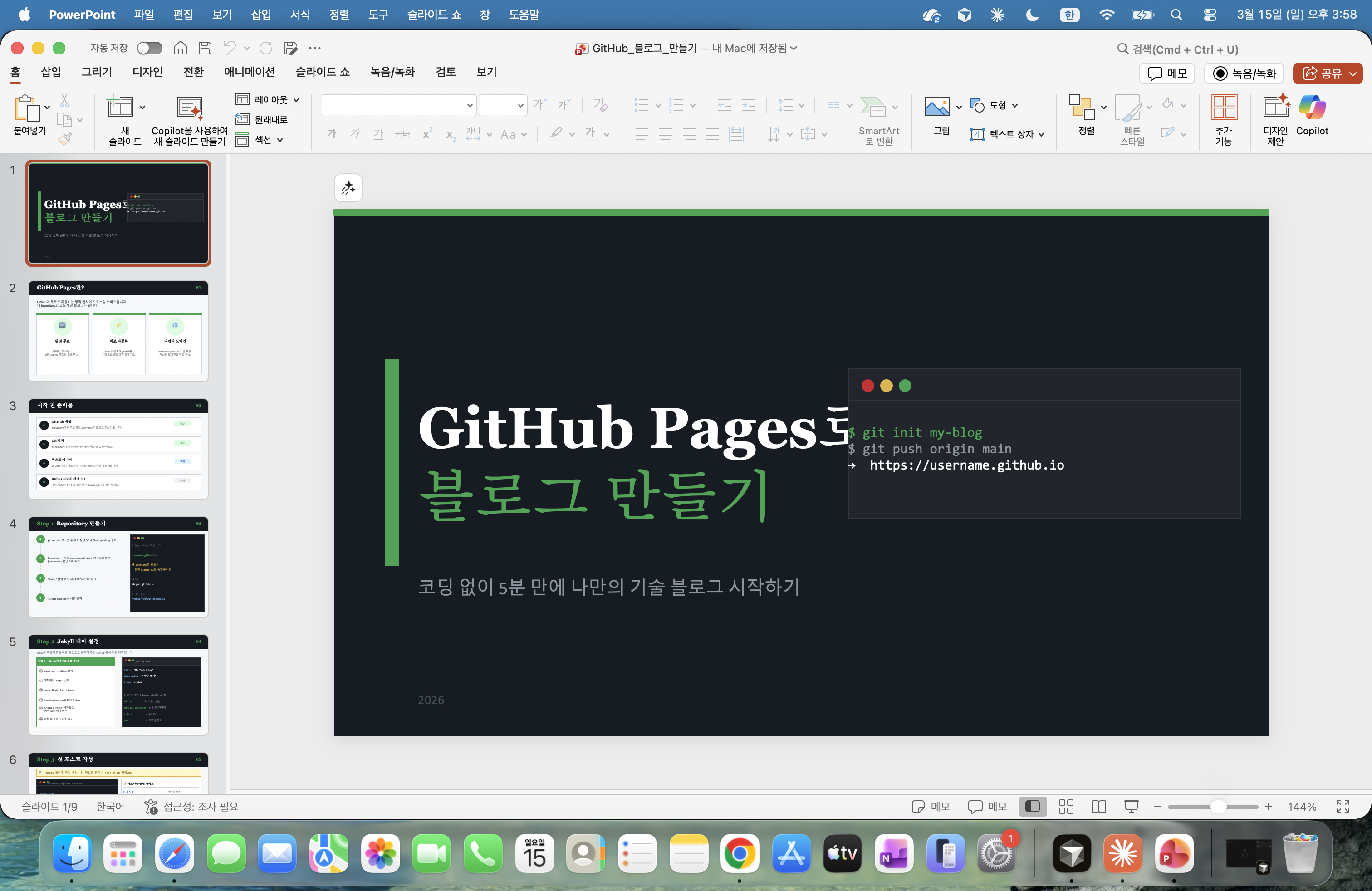Viewport: 1372px width, 891px height.
Task: Click the record (녹음/녹화) button
Action: click(1244, 73)
